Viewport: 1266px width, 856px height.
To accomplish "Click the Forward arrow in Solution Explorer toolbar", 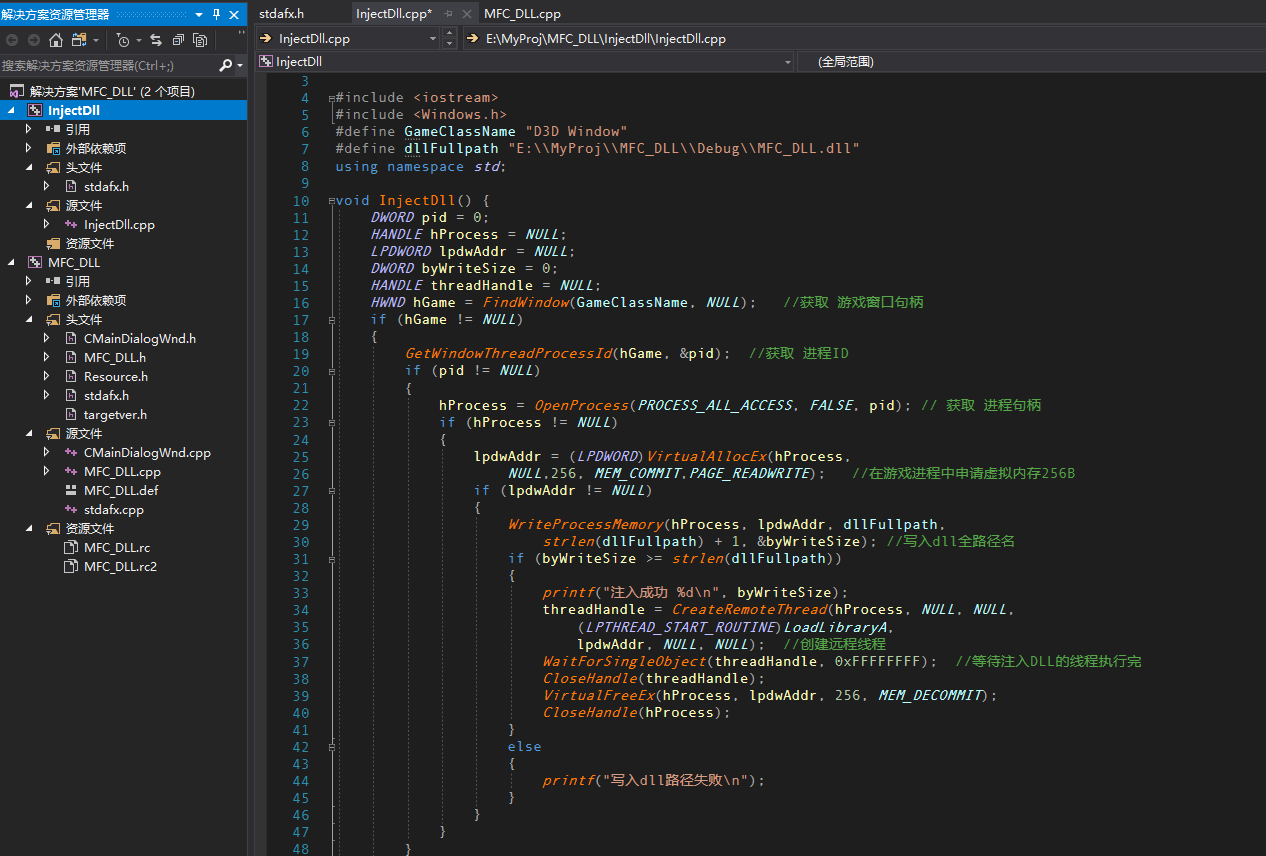I will (33, 40).
